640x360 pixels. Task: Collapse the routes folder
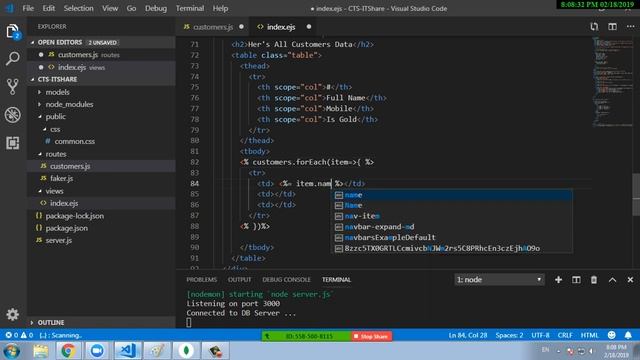(102, 154)
